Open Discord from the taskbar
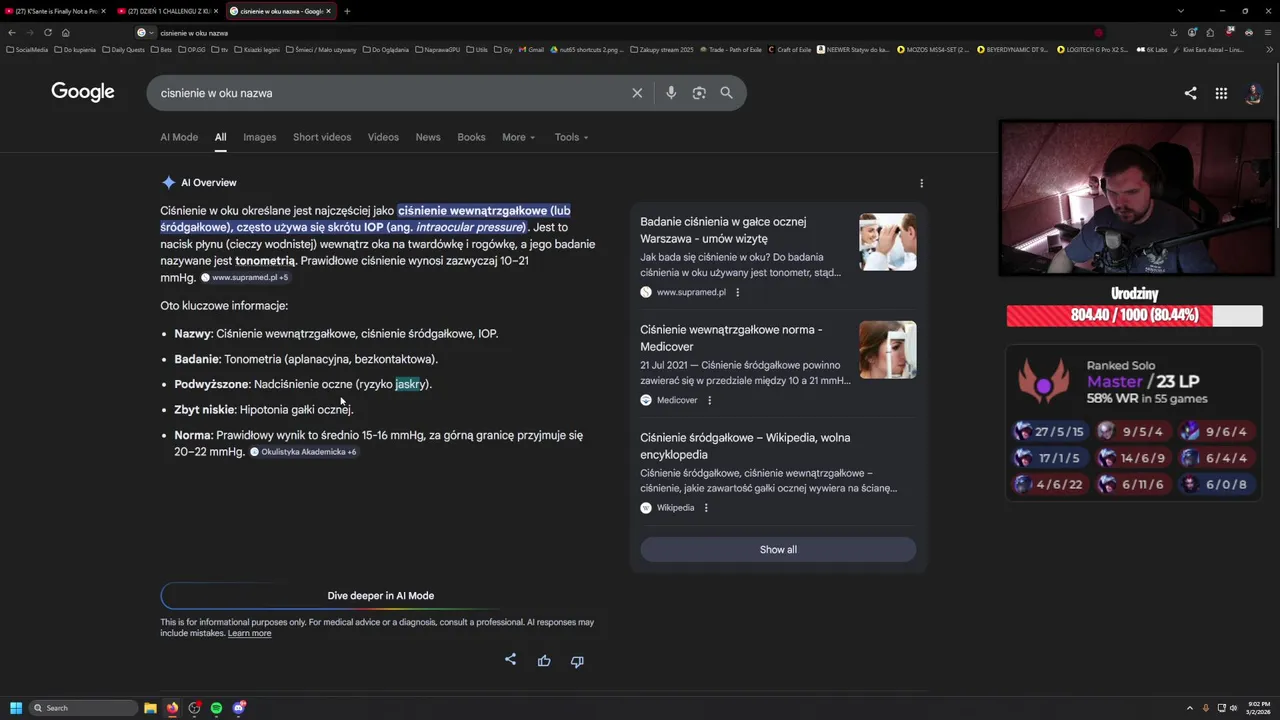Viewport: 1280px width, 720px height. [239, 708]
